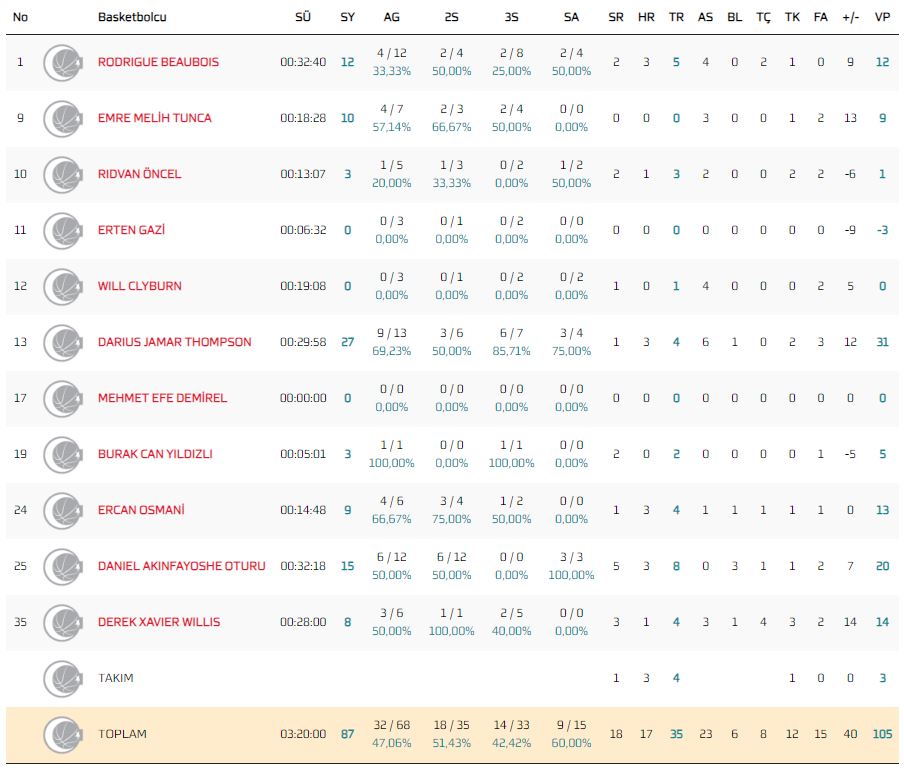Screen dimensions: 904x770
Task: Click Will Clyburn's player avatar icon
Action: 62,286
